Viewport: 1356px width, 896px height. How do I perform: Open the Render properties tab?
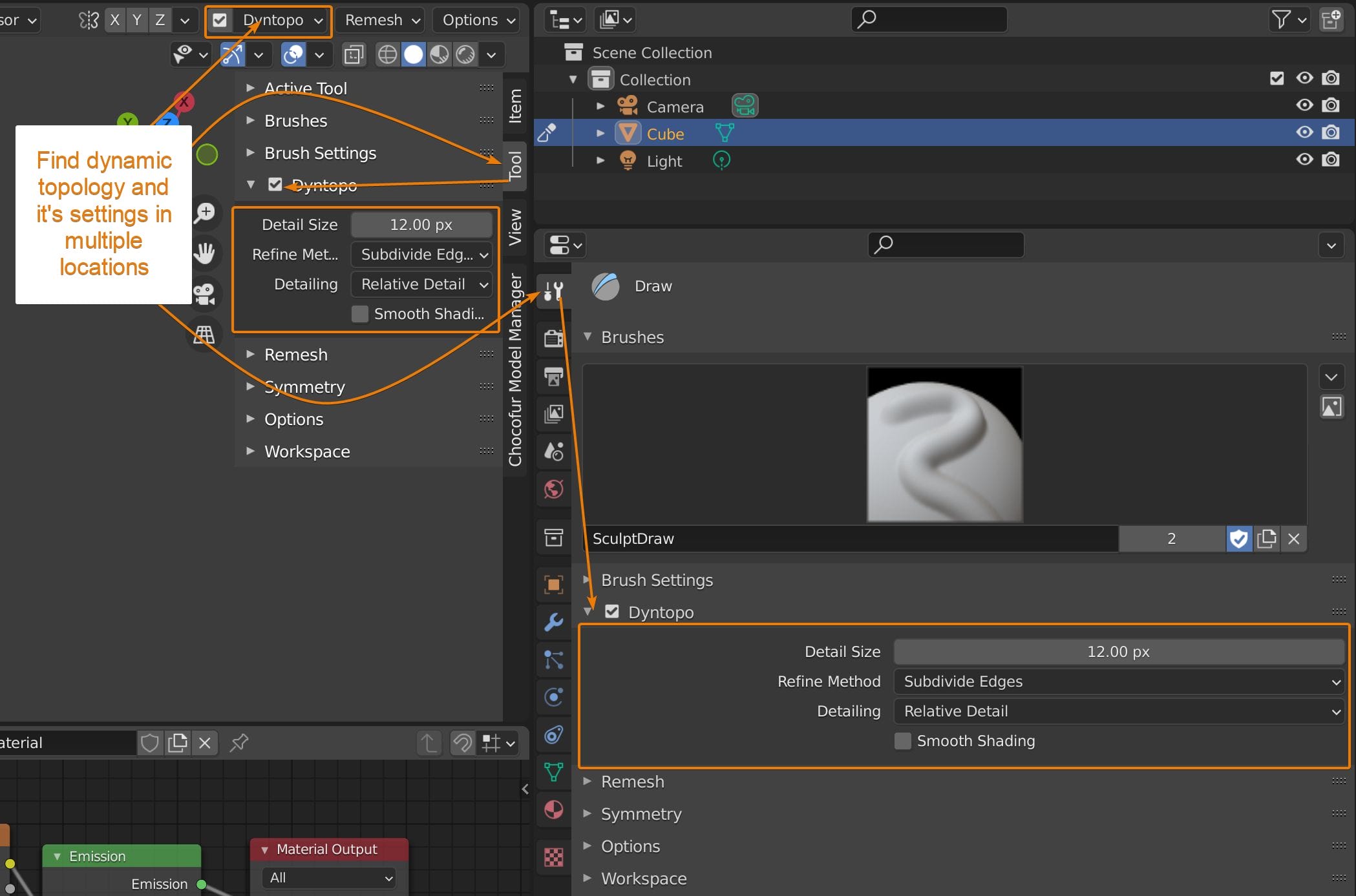553,338
